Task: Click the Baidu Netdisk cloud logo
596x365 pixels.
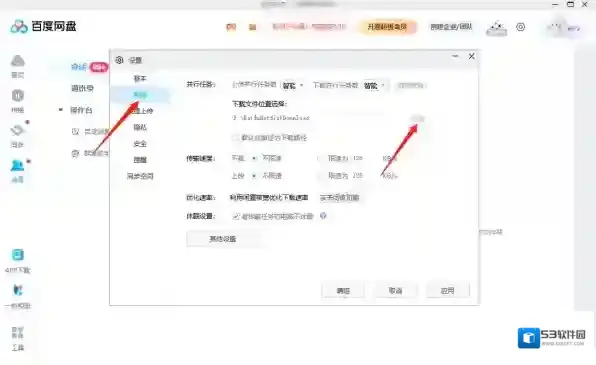Action: pos(19,27)
